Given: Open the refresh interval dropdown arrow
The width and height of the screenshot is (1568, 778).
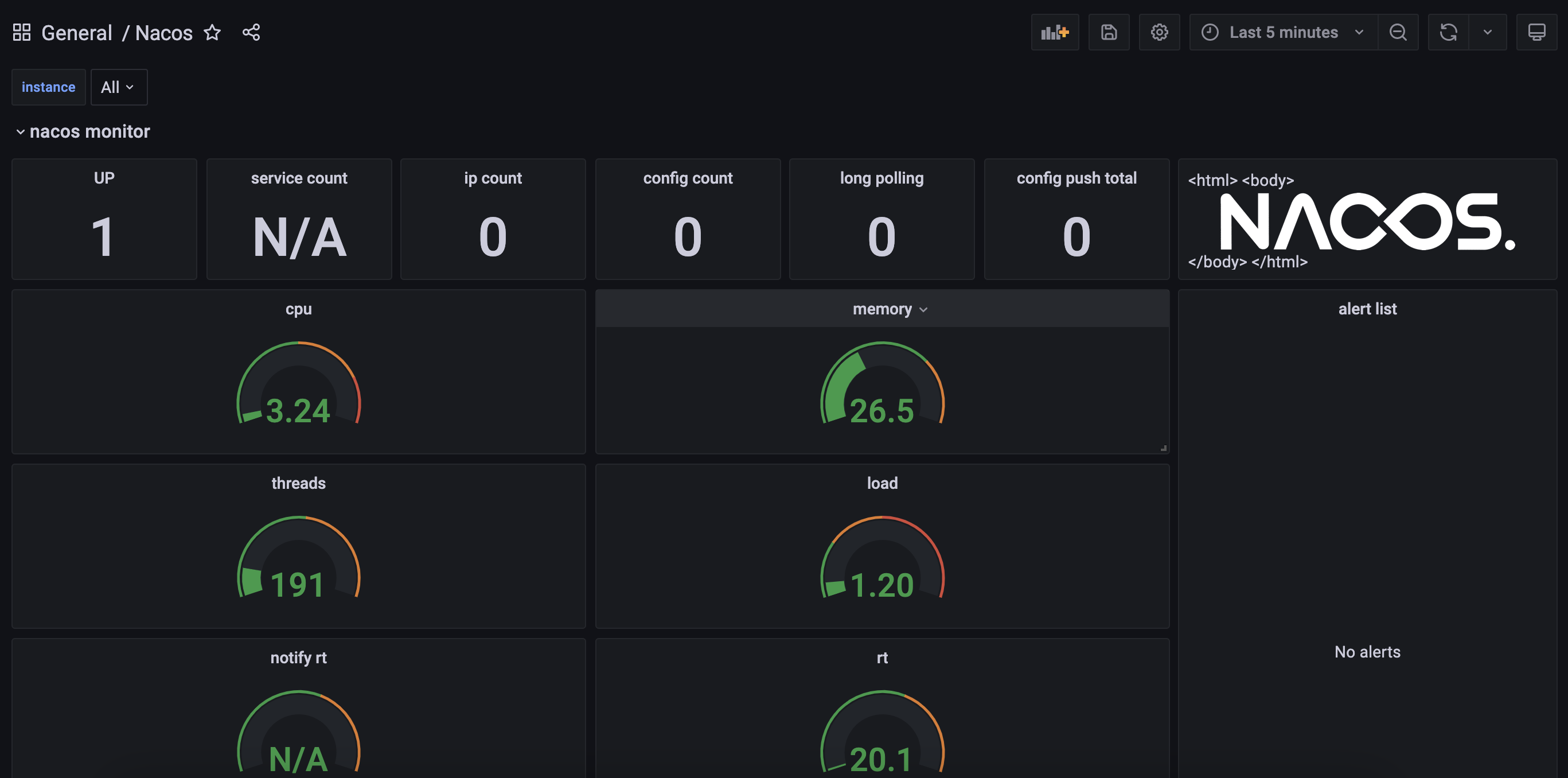Looking at the screenshot, I should pos(1487,32).
